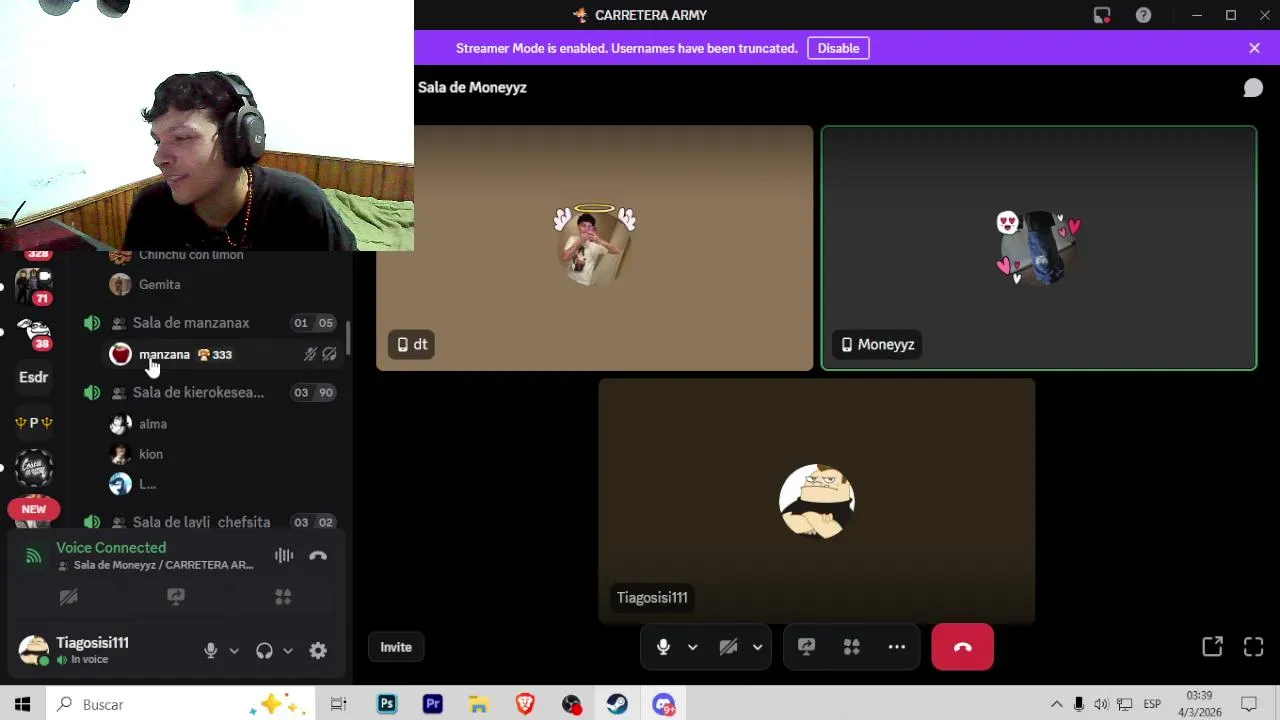Viewport: 1280px width, 720px height.
Task: Start an activity from Voice Connected panel
Action: pos(283,597)
